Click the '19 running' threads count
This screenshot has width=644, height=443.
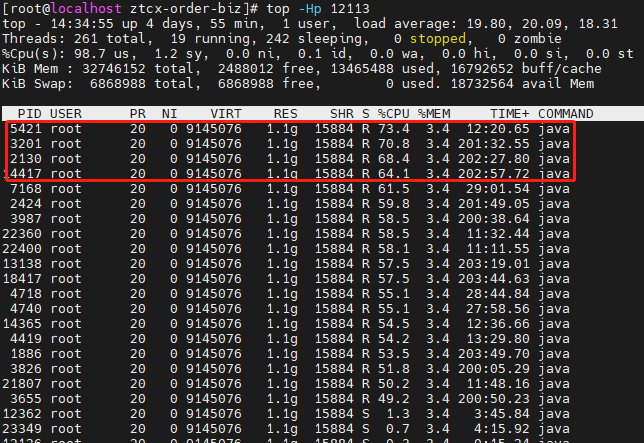point(210,39)
